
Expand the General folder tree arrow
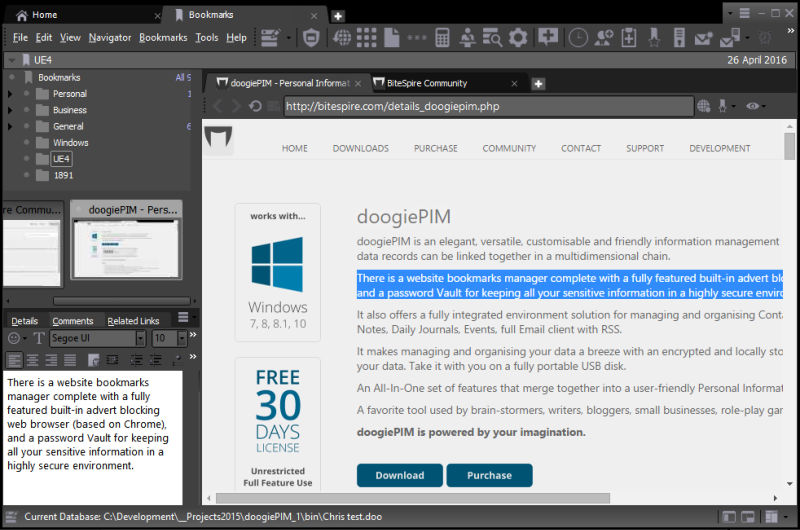coord(10,127)
